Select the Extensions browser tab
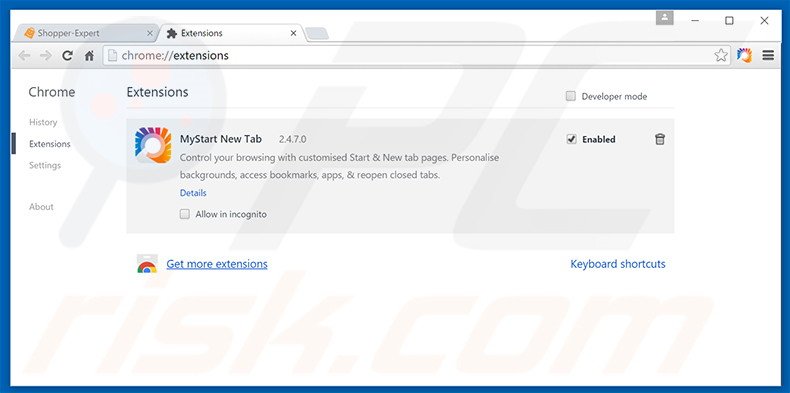 click(232, 33)
